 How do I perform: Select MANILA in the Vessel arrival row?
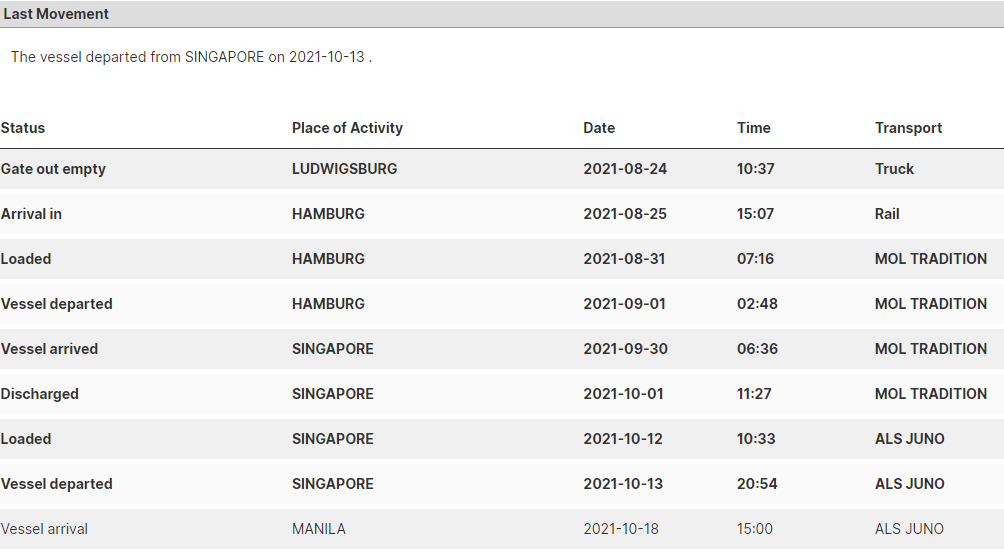[319, 529]
